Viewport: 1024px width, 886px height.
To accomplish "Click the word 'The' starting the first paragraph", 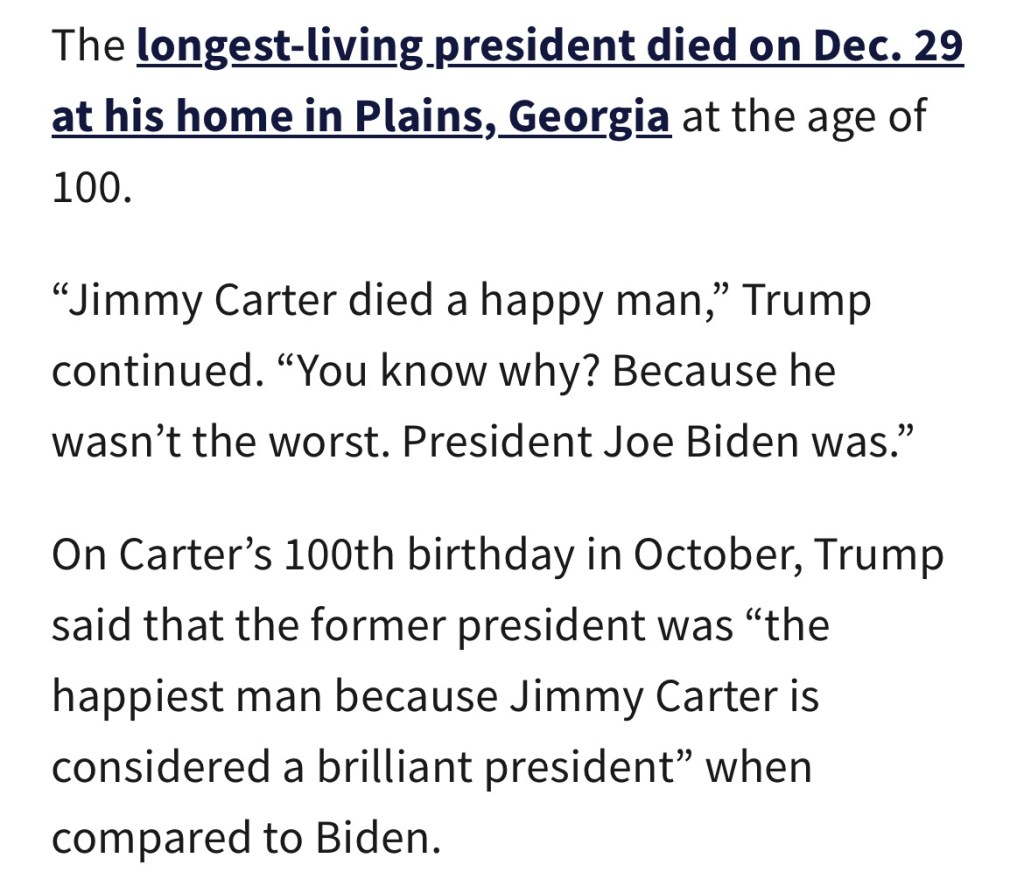I will click(87, 46).
